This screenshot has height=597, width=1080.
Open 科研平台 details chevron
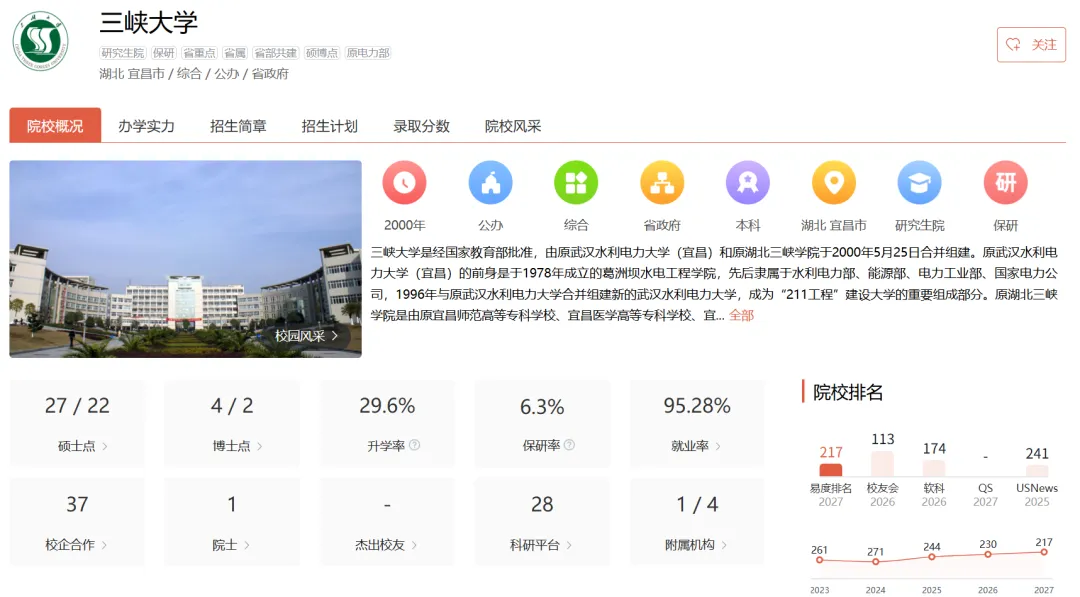[x=570, y=545]
